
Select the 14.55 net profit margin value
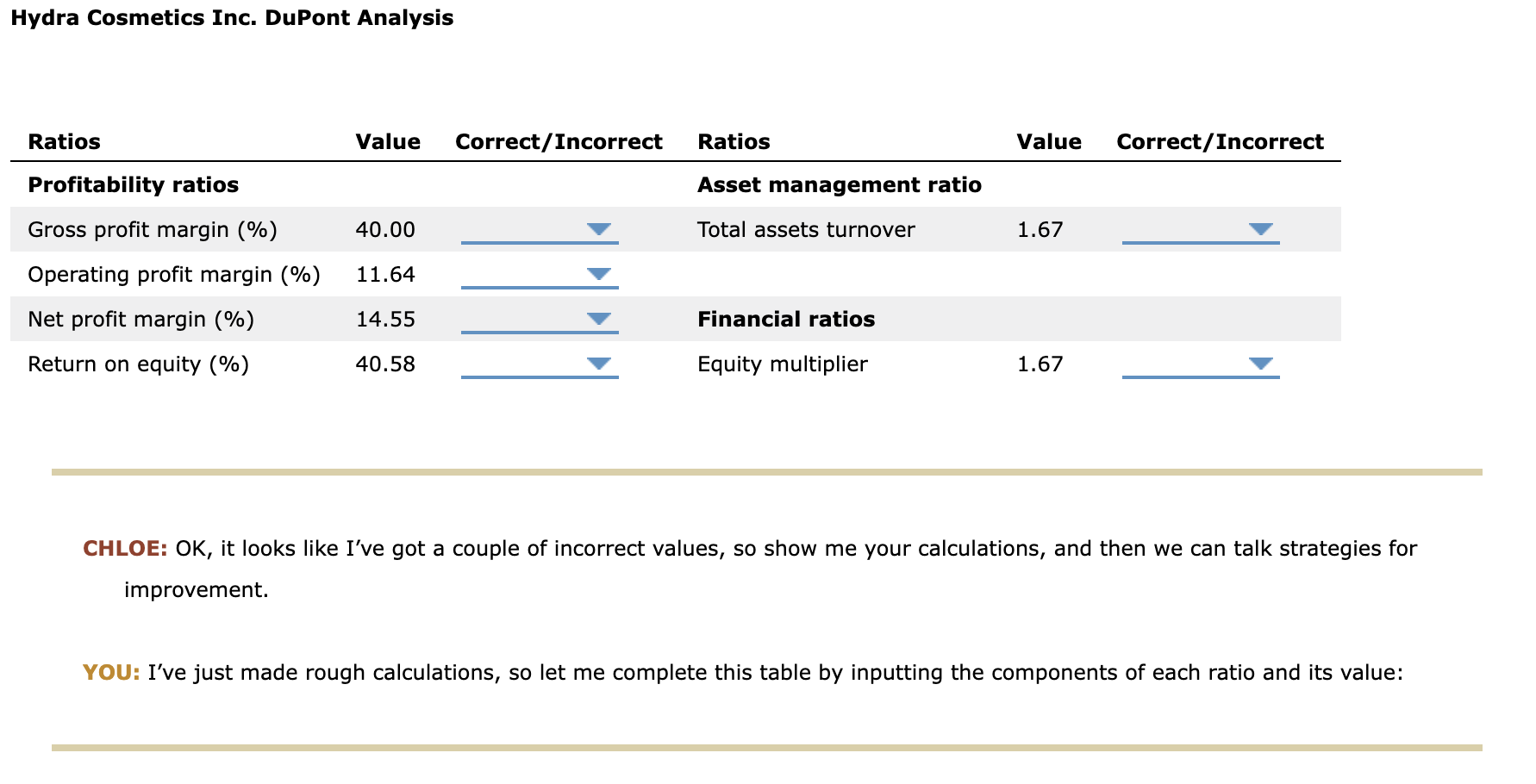point(385,320)
